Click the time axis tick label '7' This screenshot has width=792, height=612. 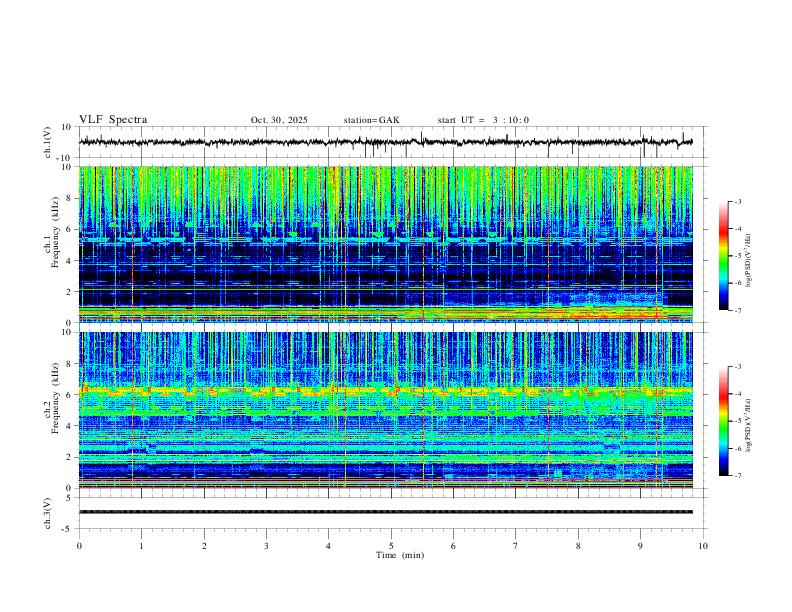(x=516, y=546)
